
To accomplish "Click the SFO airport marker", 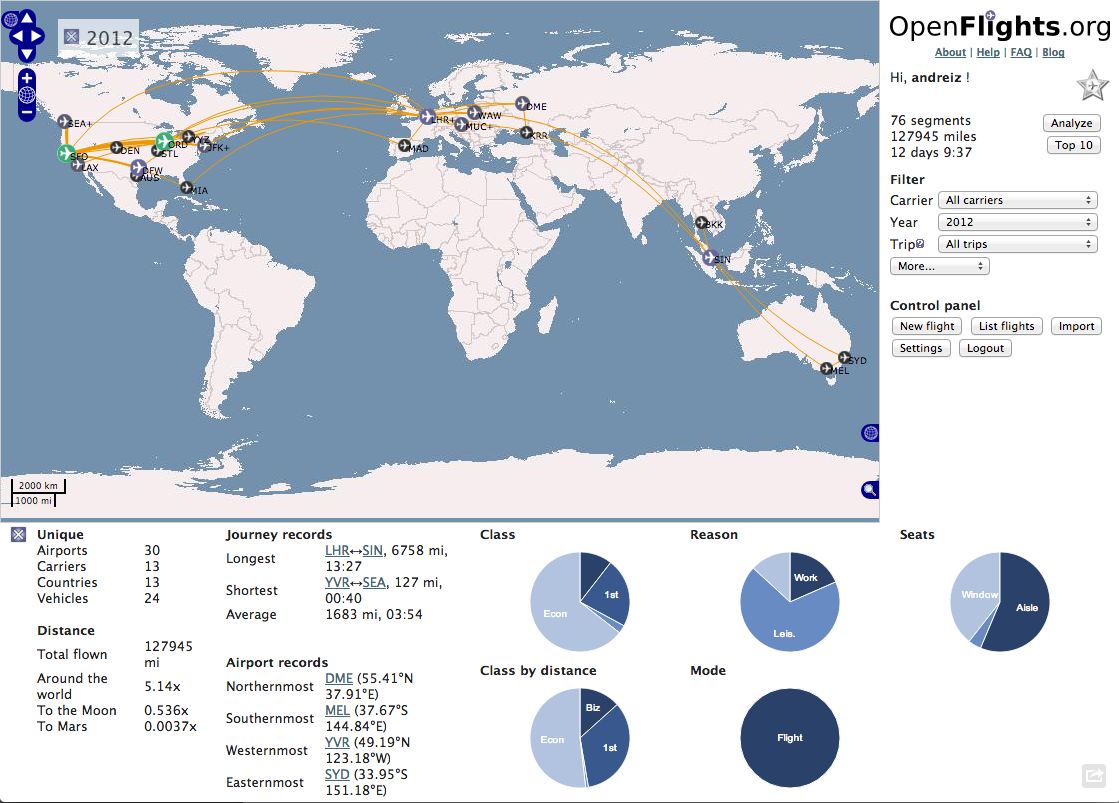I will pyautogui.click(x=66, y=153).
